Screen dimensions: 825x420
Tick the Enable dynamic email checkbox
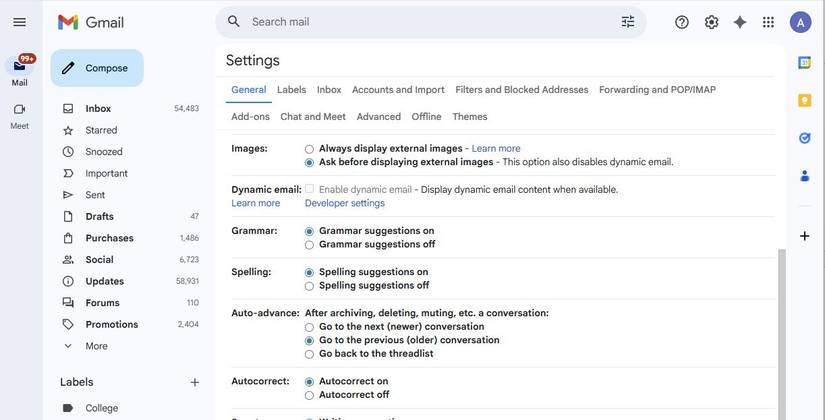(x=309, y=189)
